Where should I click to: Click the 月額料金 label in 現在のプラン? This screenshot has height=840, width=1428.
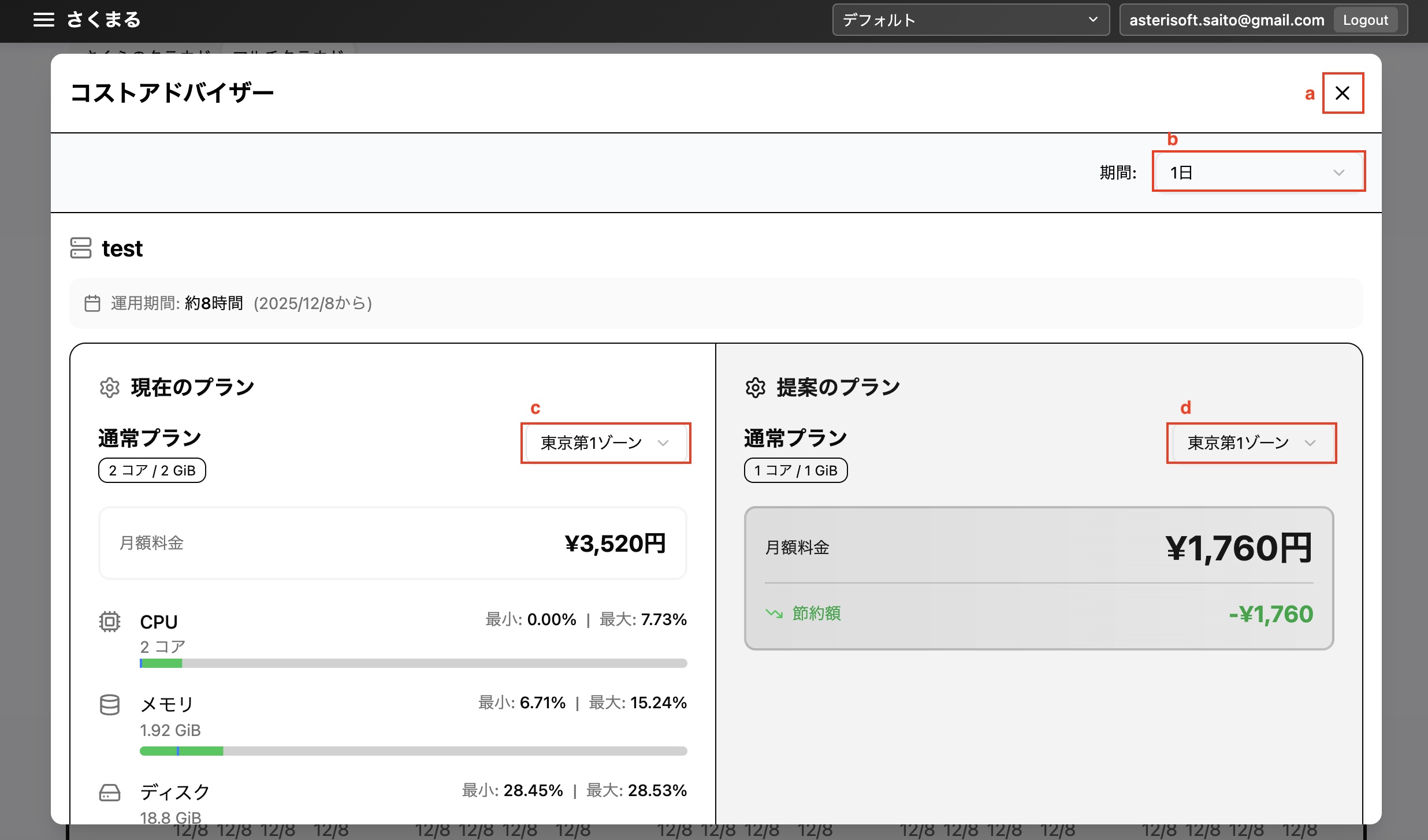pos(151,543)
